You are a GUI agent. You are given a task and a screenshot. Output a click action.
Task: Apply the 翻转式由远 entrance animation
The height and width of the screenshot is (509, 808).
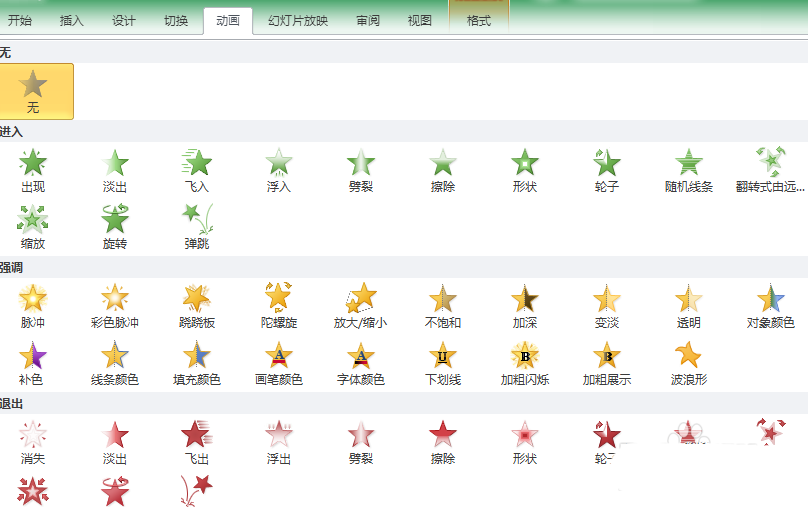click(x=770, y=171)
